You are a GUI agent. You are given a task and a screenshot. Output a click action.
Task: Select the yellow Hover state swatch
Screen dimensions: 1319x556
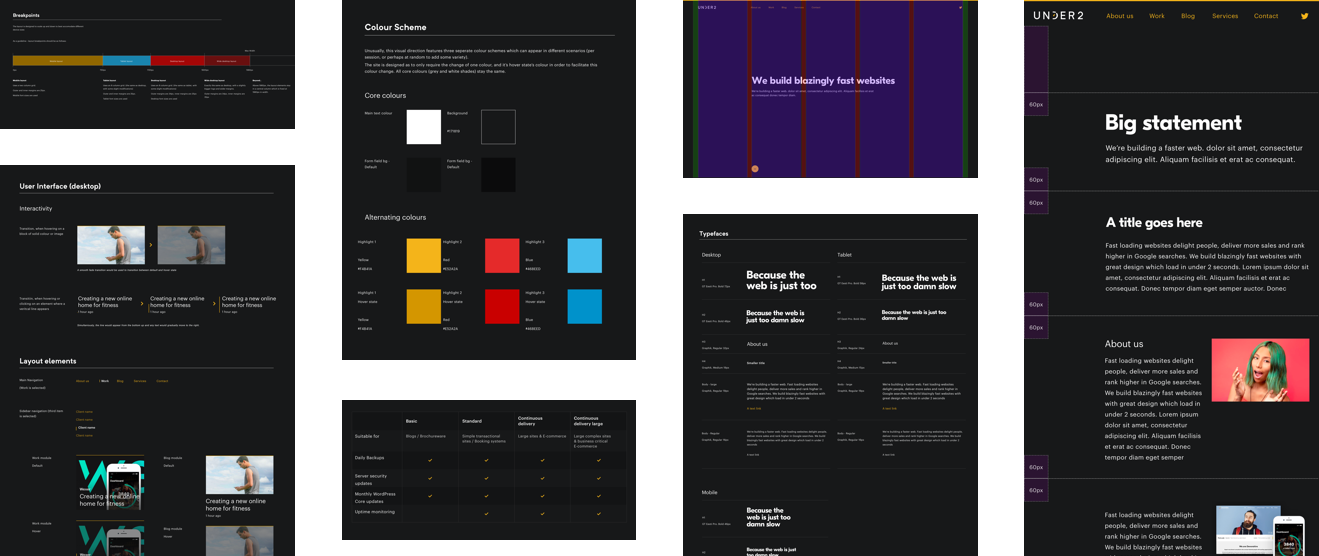[423, 306]
